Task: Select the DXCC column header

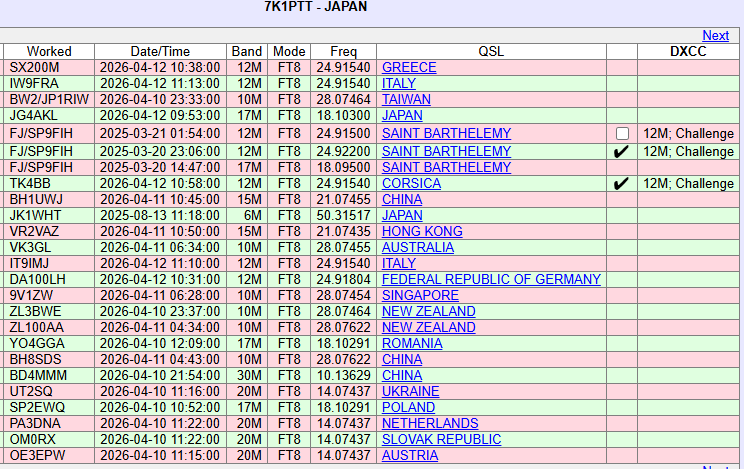Action: click(x=688, y=51)
